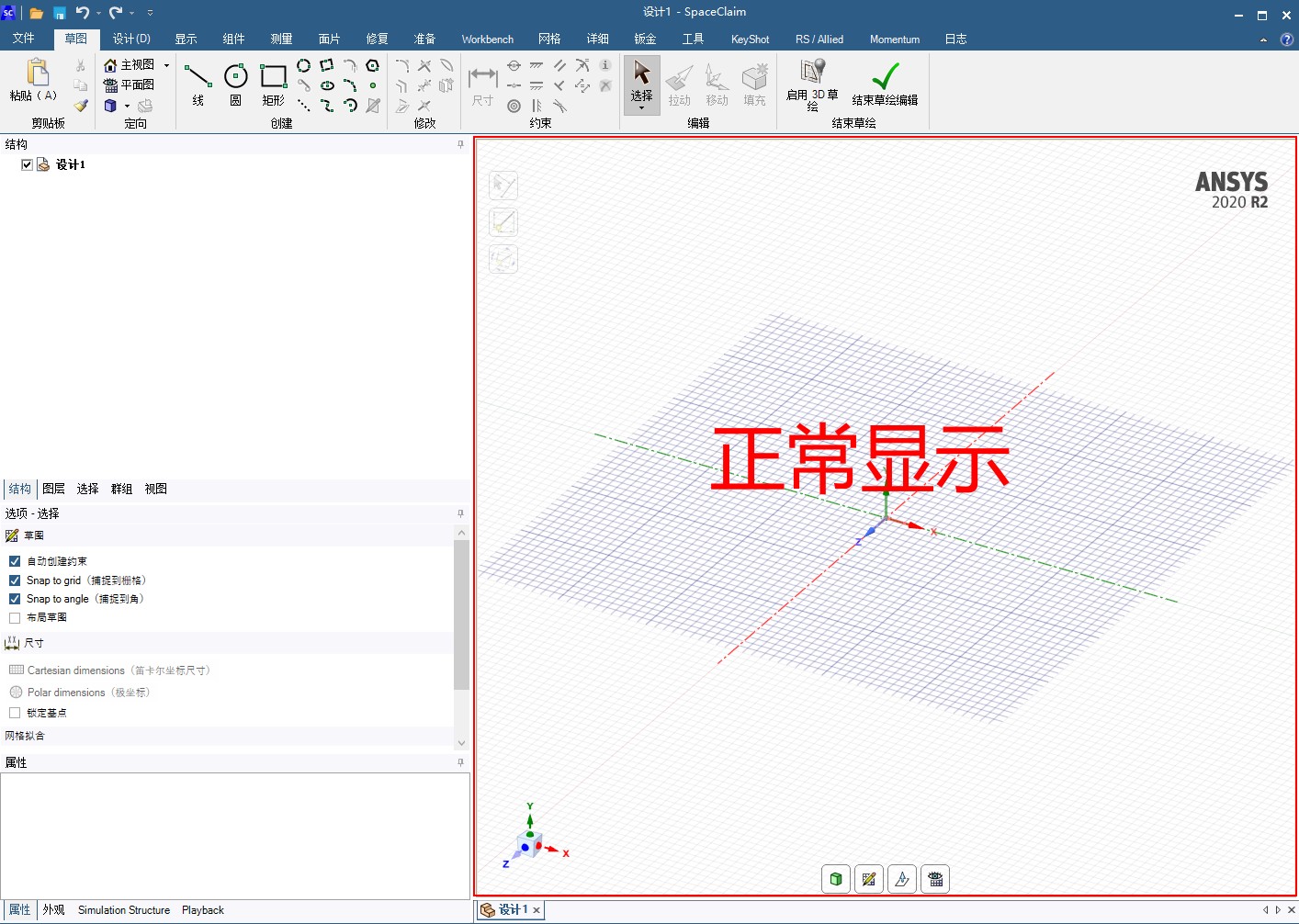Click the help question mark icon
The height and width of the screenshot is (924, 1299).
click(x=1287, y=39)
